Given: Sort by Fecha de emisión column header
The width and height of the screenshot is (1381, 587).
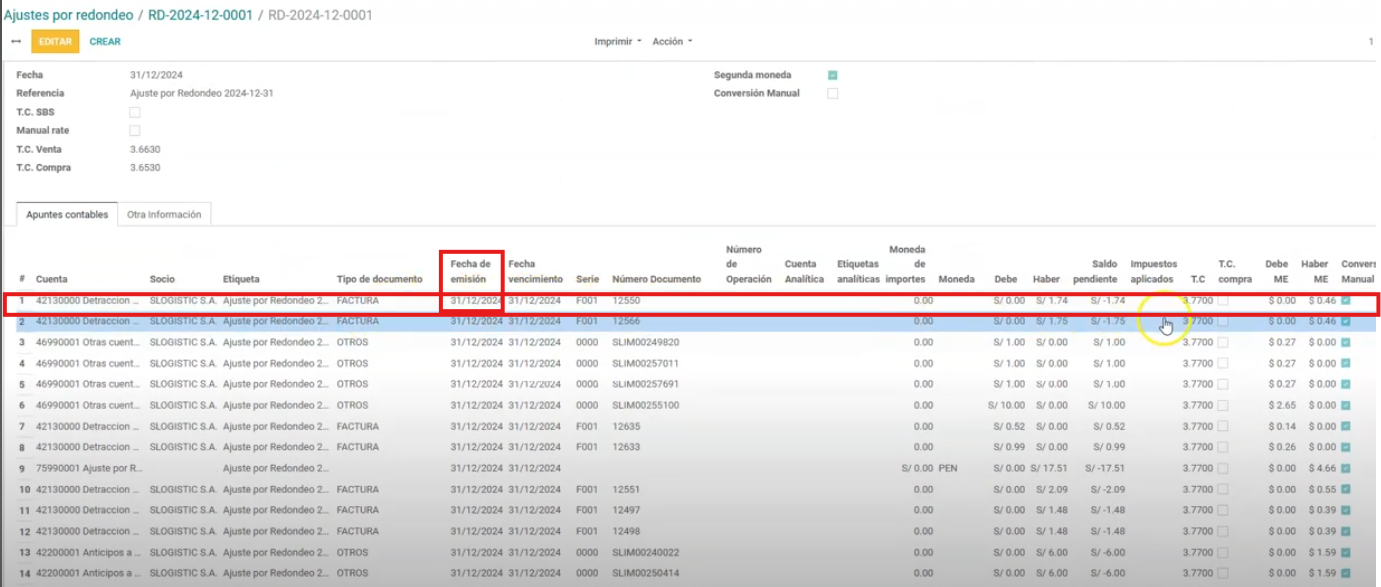Looking at the screenshot, I should click(x=470, y=271).
